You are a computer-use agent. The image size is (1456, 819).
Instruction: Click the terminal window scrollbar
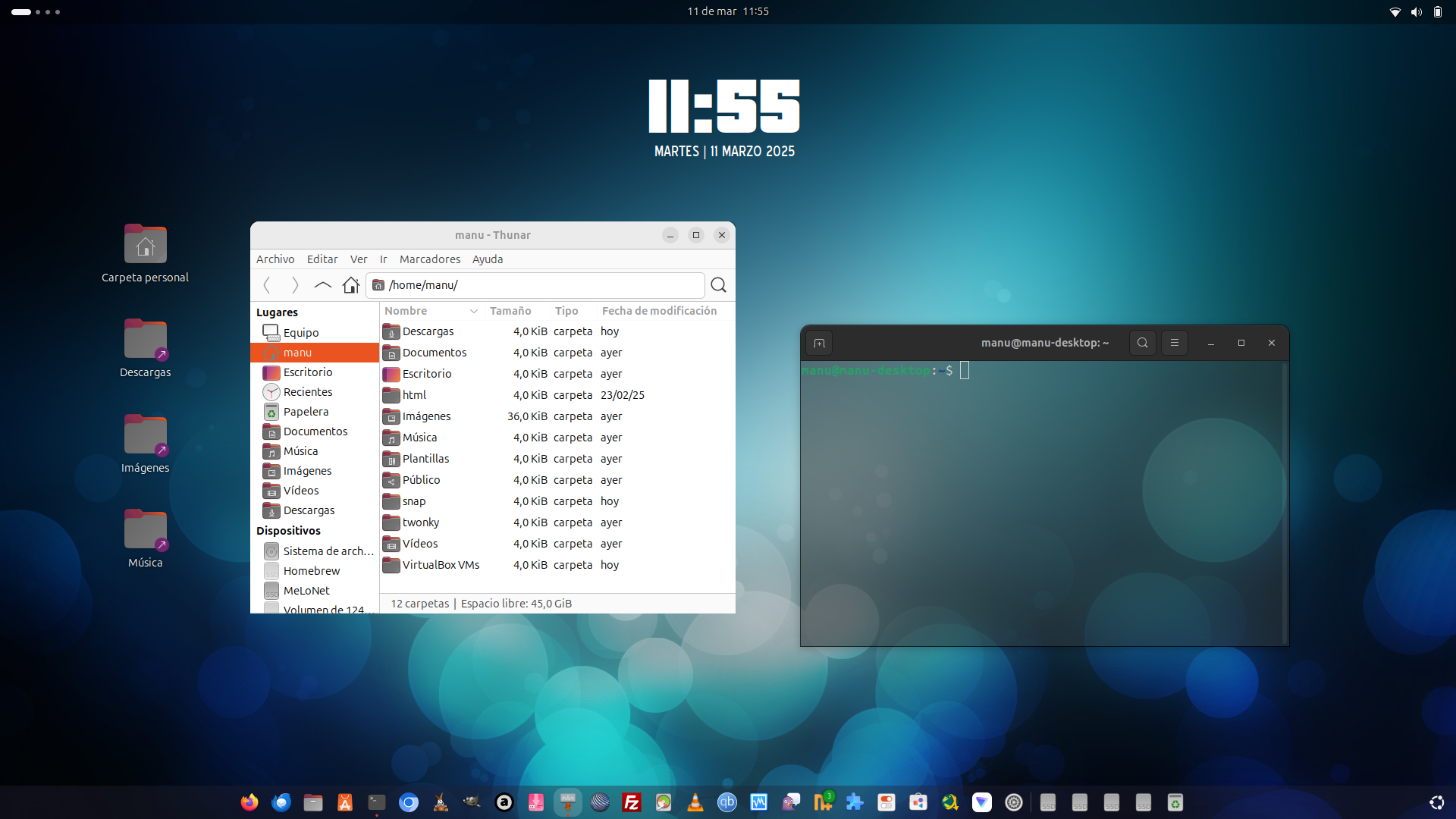1284,504
